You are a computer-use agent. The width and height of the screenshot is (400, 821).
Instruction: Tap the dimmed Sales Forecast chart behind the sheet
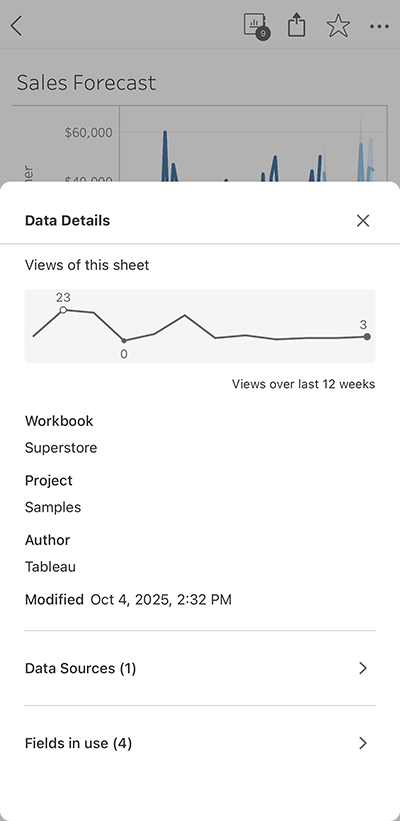click(200, 143)
